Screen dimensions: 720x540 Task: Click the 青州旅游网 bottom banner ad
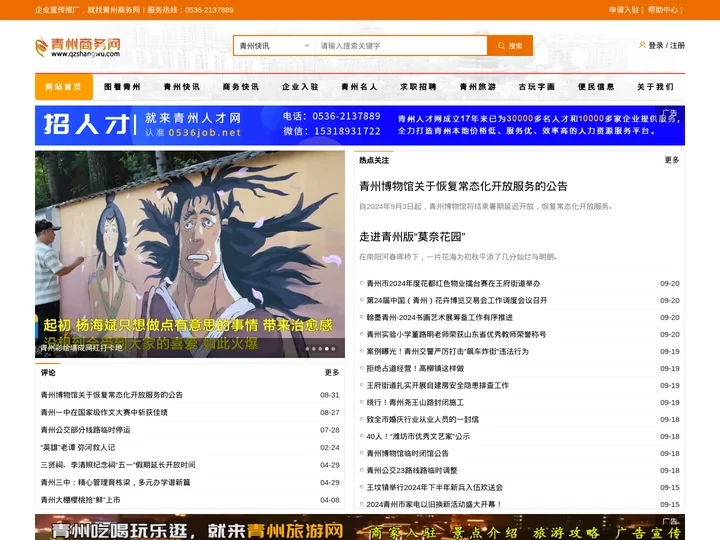pyautogui.click(x=360, y=527)
